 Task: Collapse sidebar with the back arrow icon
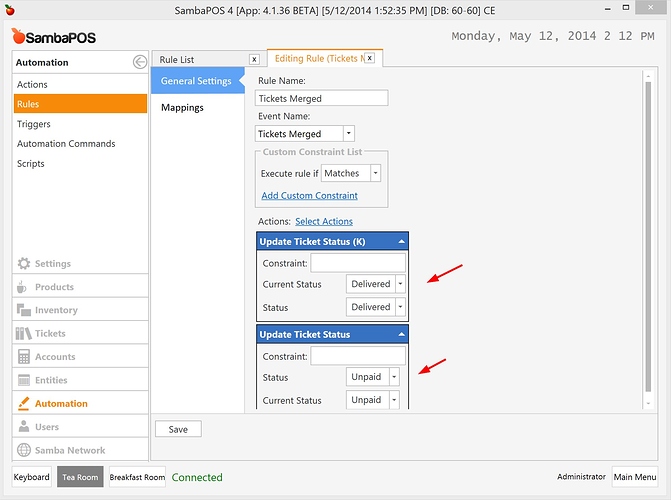pyautogui.click(x=139, y=62)
